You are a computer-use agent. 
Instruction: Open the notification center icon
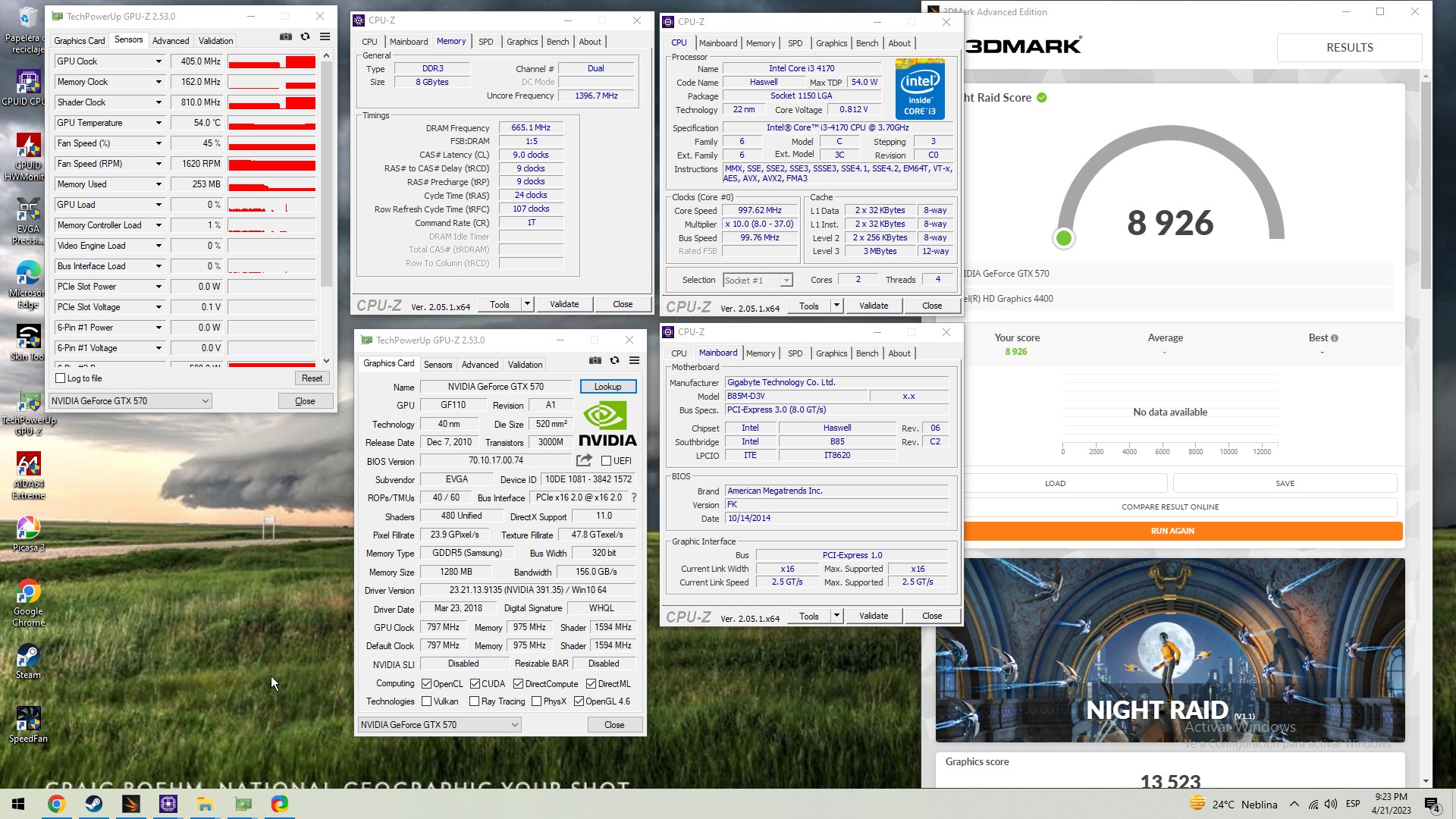(x=1432, y=804)
